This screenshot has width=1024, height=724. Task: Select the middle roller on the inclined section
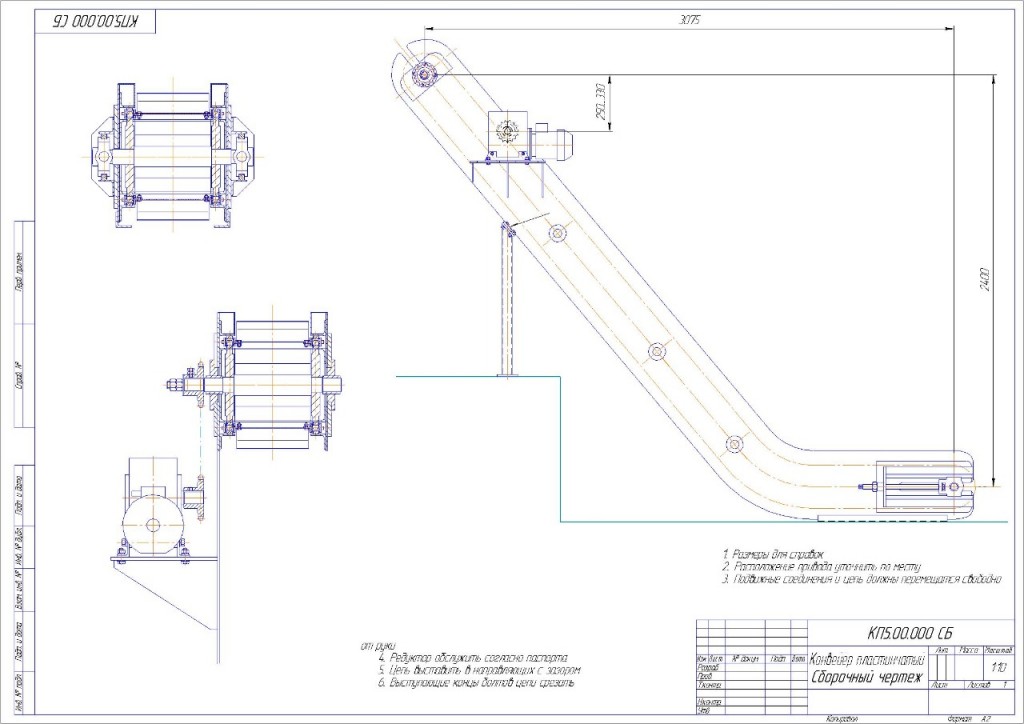click(x=657, y=351)
